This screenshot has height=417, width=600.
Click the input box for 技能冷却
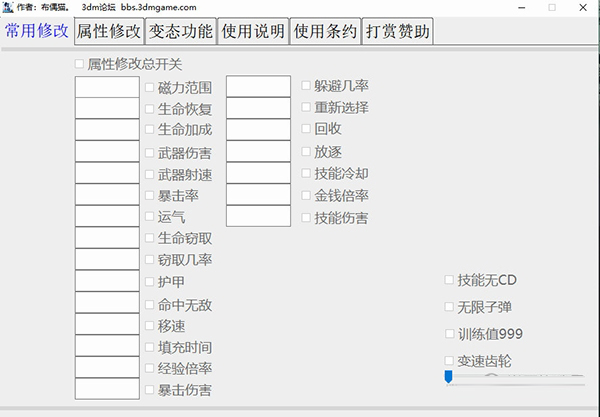pos(258,173)
